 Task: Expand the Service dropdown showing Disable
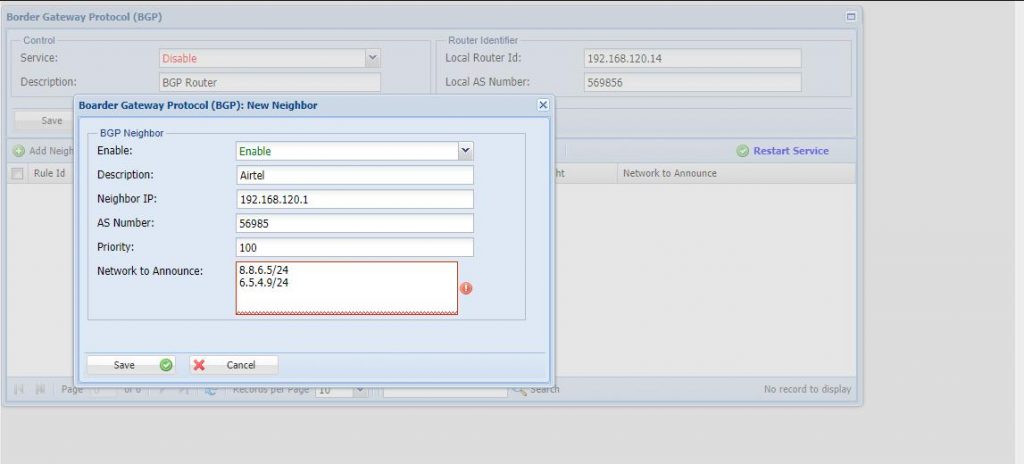click(372, 59)
